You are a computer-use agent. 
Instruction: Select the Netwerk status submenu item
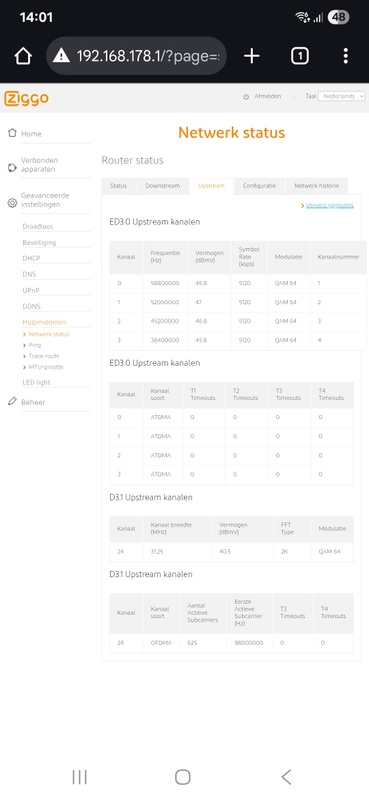coord(49,334)
